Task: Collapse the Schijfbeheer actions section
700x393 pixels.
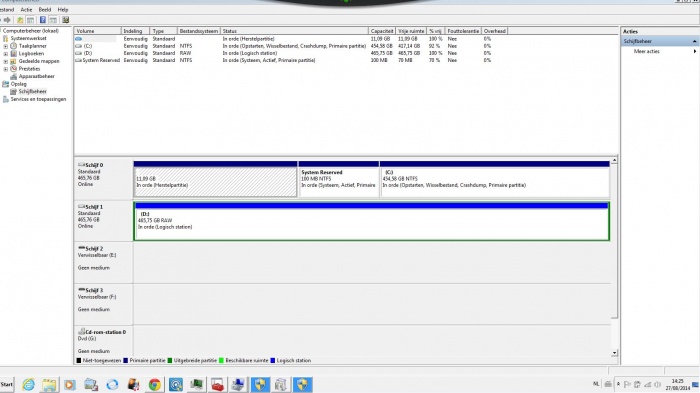Action: click(x=694, y=41)
